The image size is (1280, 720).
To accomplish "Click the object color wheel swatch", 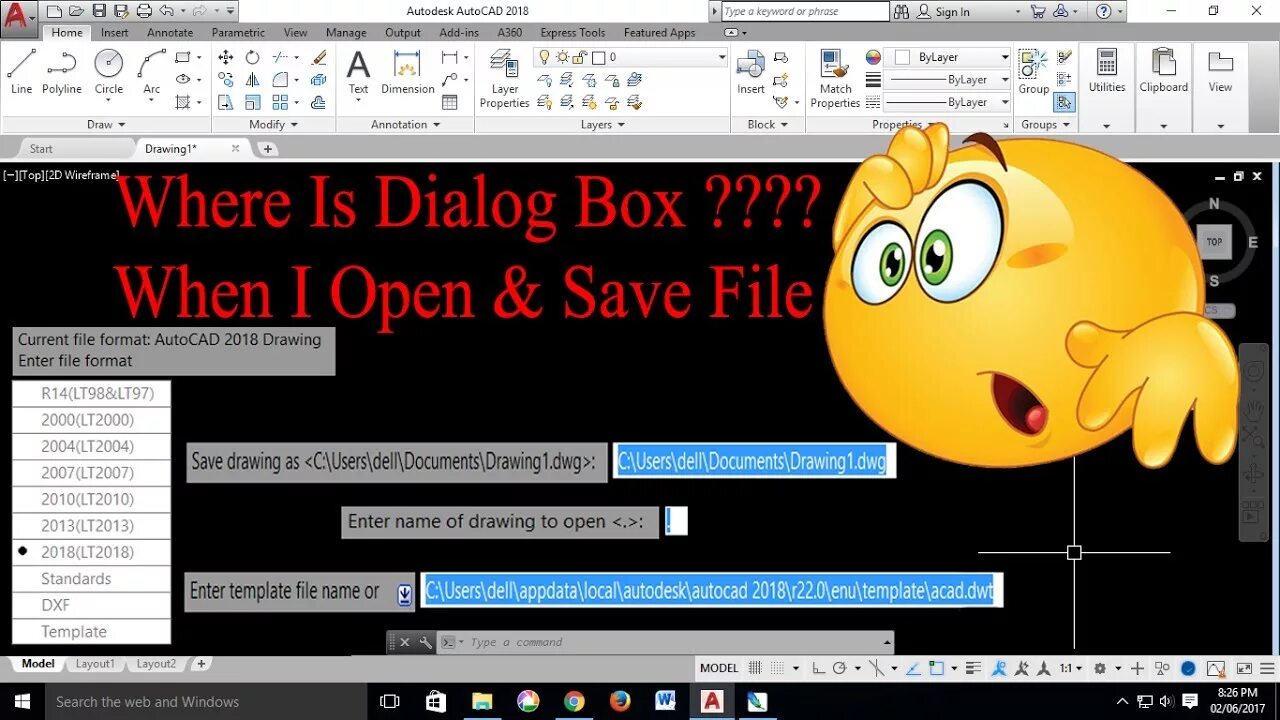I will (873, 57).
